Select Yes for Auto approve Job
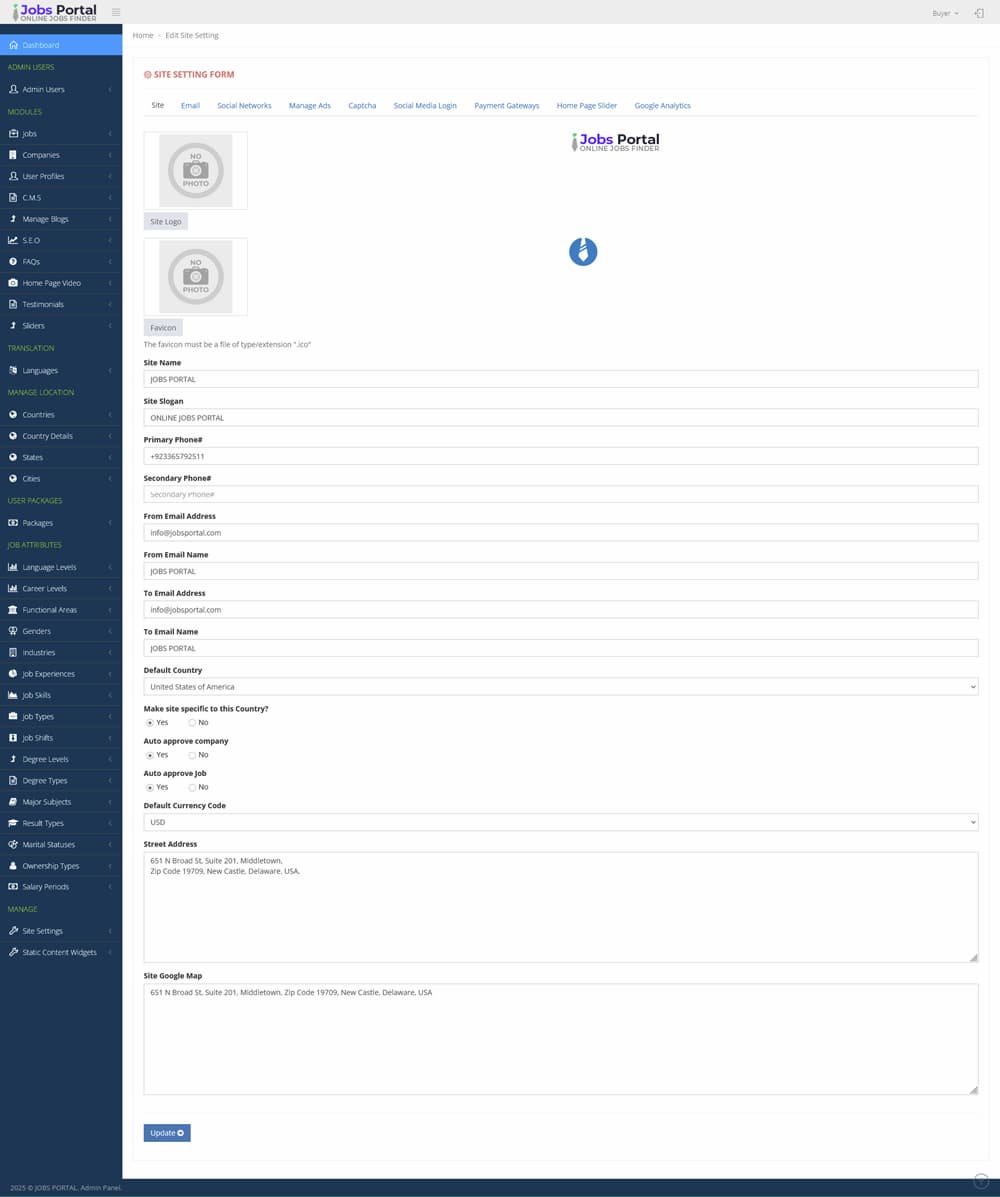Viewport: 1000px width, 1197px height. pyautogui.click(x=150, y=787)
